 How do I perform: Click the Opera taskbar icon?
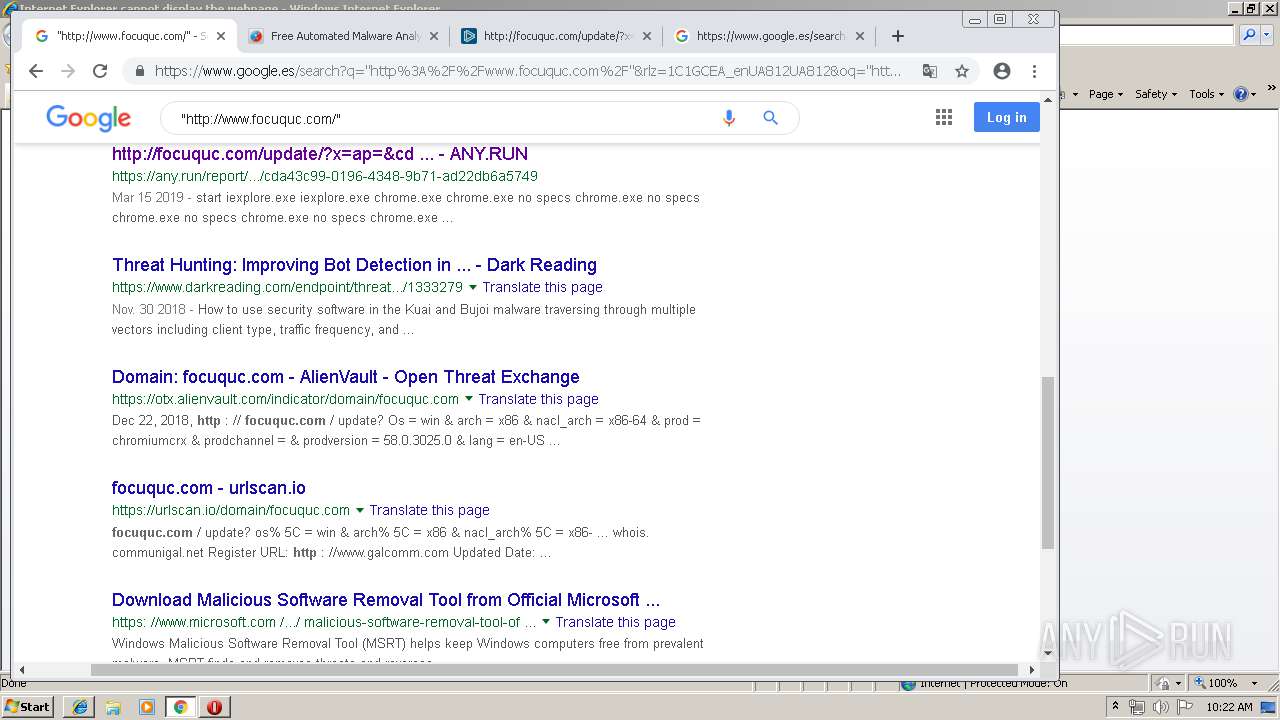[x=214, y=707]
